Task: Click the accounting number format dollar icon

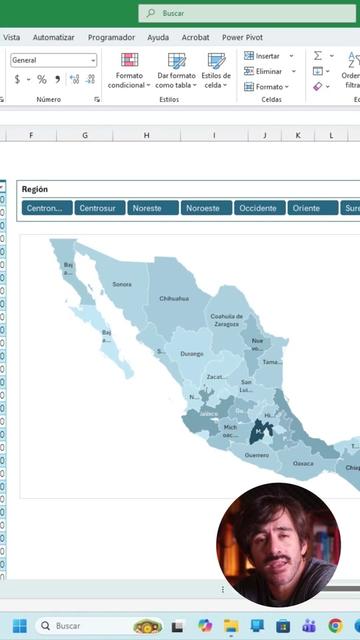Action: click(17, 79)
